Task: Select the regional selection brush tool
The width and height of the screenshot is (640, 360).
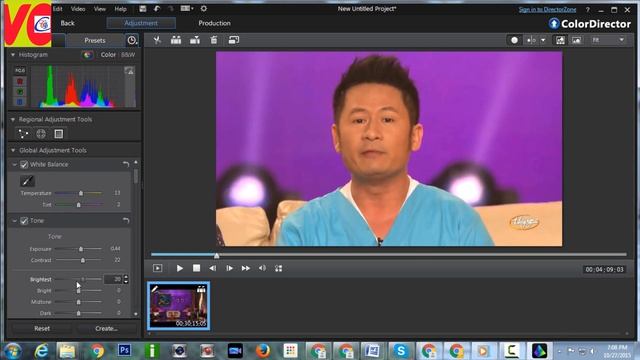Action: coord(23,134)
